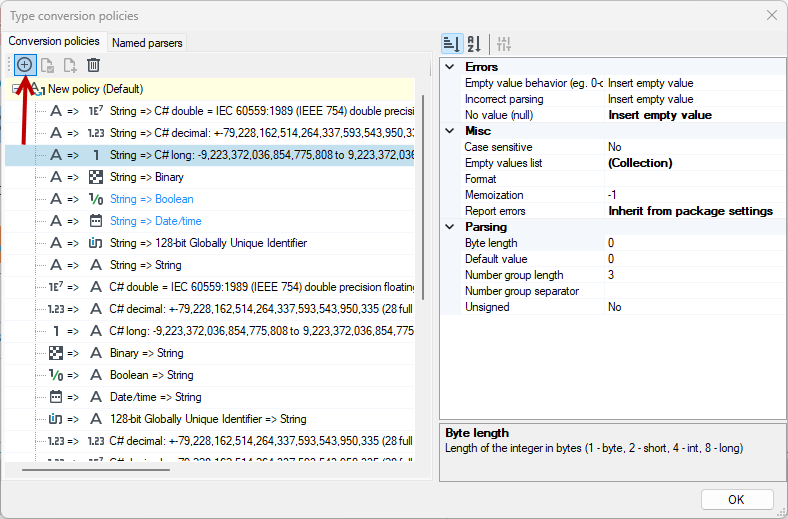The height and width of the screenshot is (519, 788).
Task: Select the Memoization property label
Action: tap(494, 195)
